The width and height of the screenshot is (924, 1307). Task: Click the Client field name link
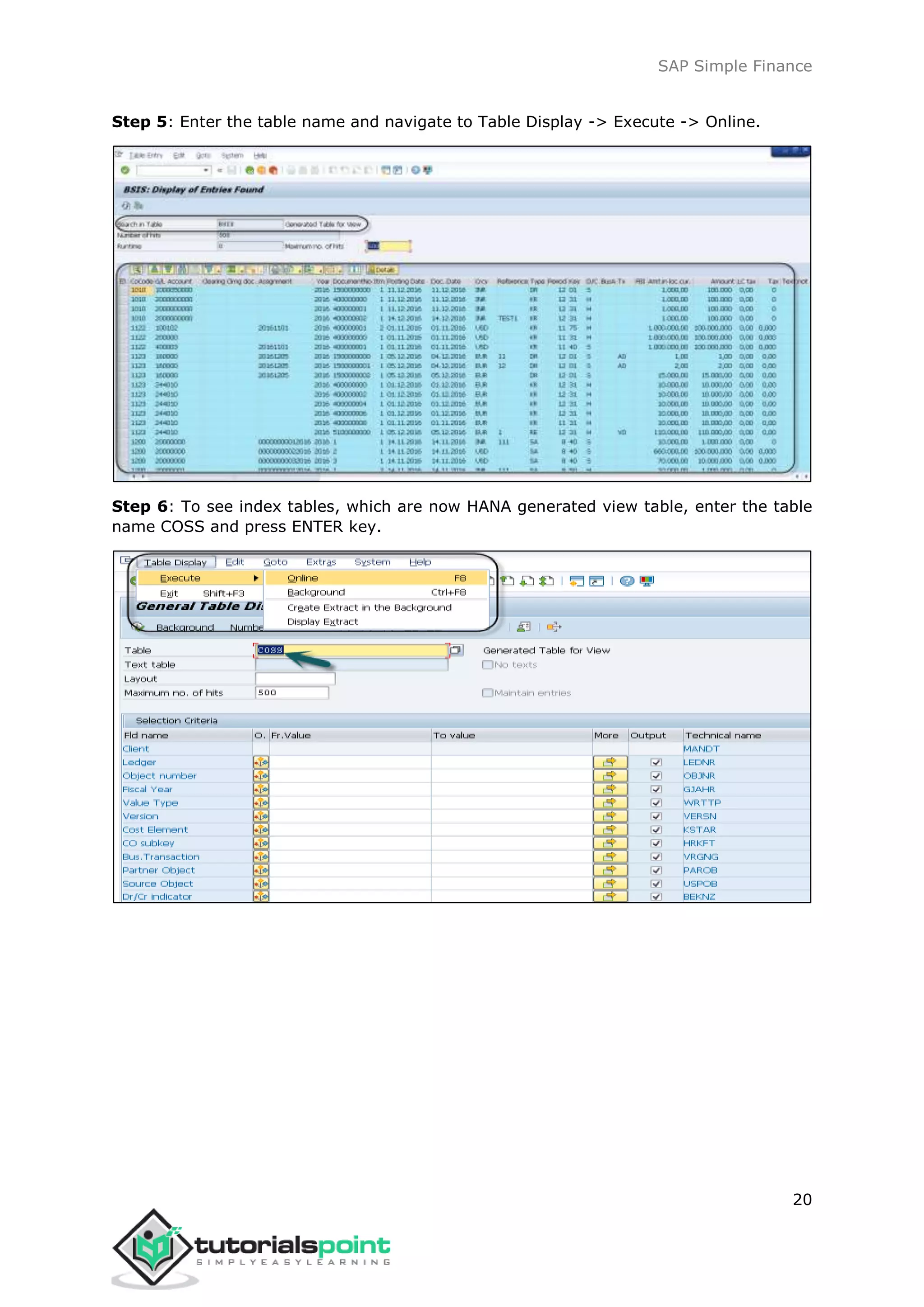[x=135, y=749]
